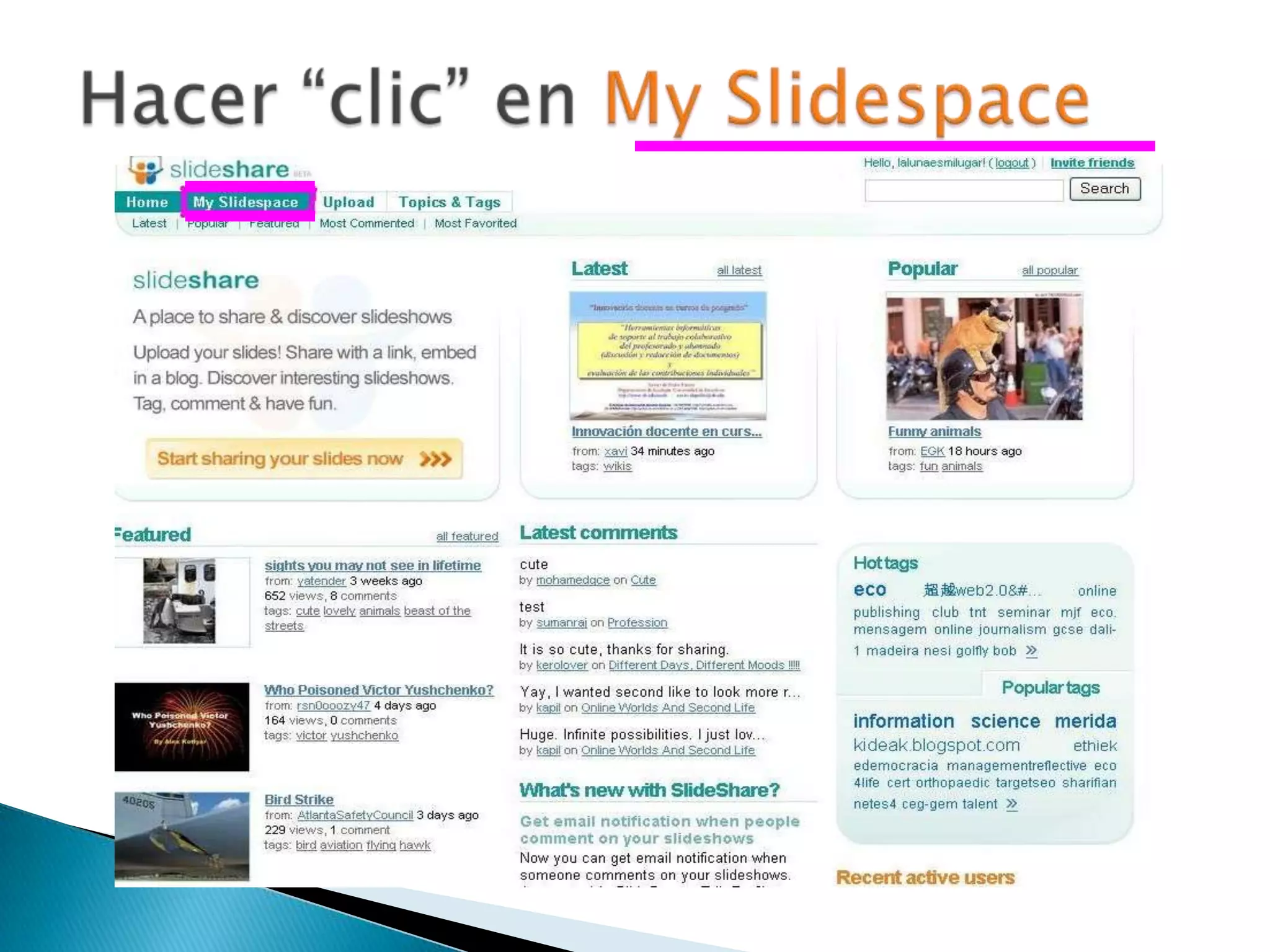This screenshot has width=1270, height=952.
Task: Open commenter kerolover's profile link
Action: coord(562,665)
